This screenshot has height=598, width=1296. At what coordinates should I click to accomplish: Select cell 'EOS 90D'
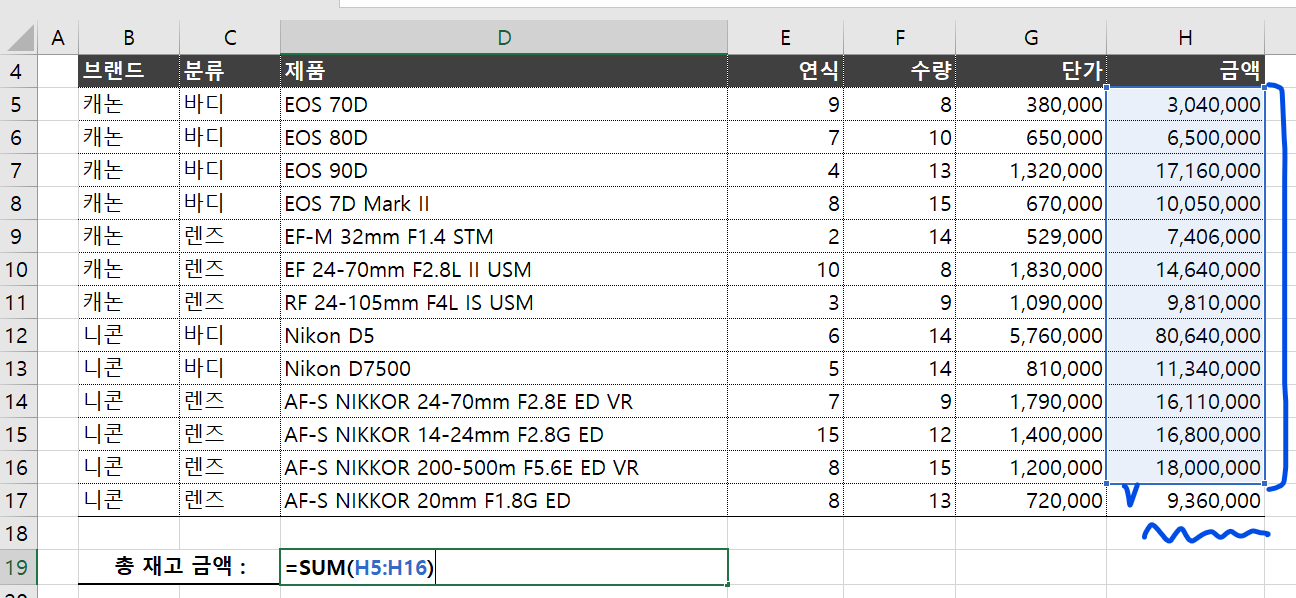pos(504,170)
